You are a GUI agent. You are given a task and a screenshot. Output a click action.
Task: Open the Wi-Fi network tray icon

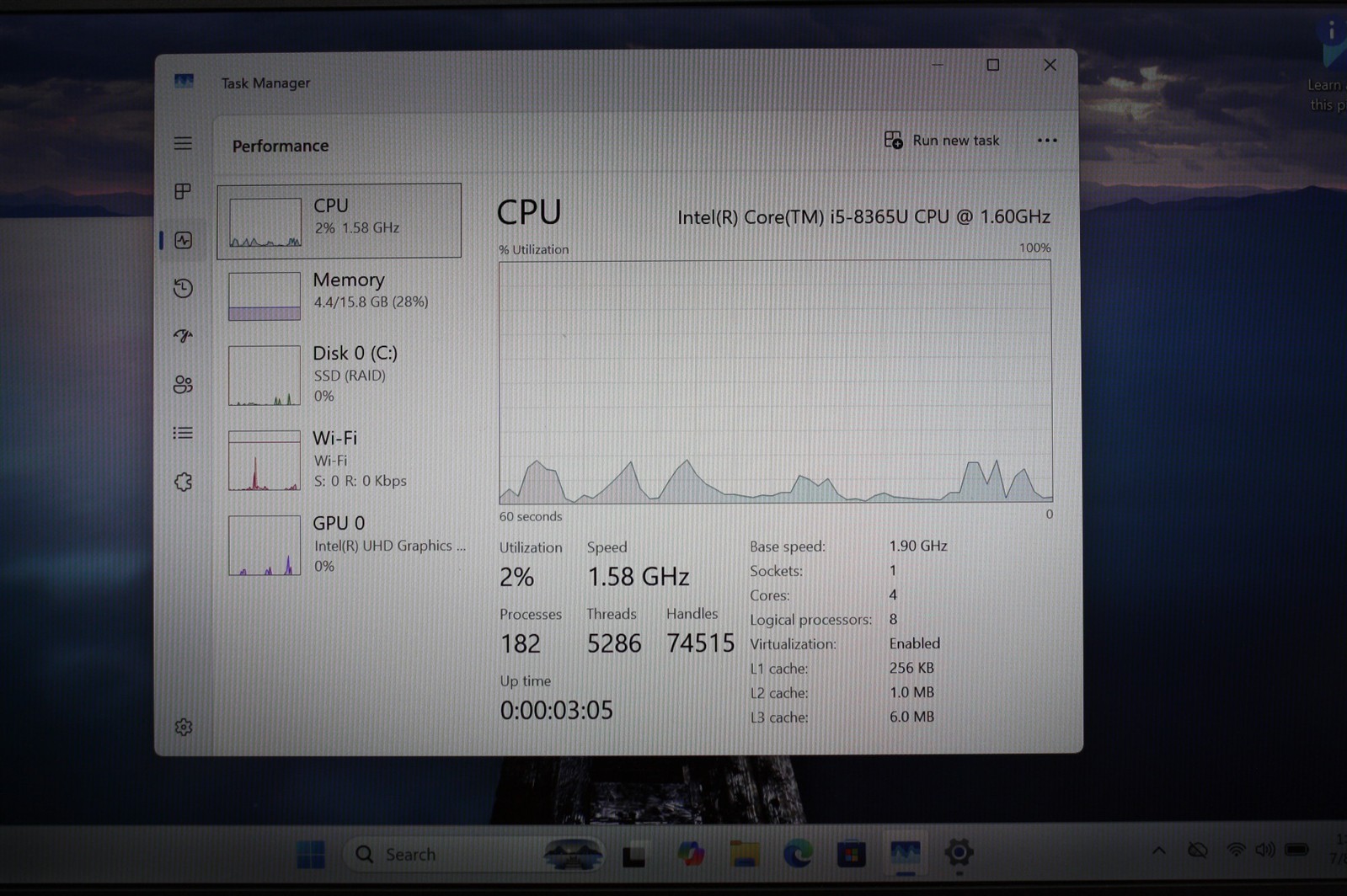(1235, 850)
